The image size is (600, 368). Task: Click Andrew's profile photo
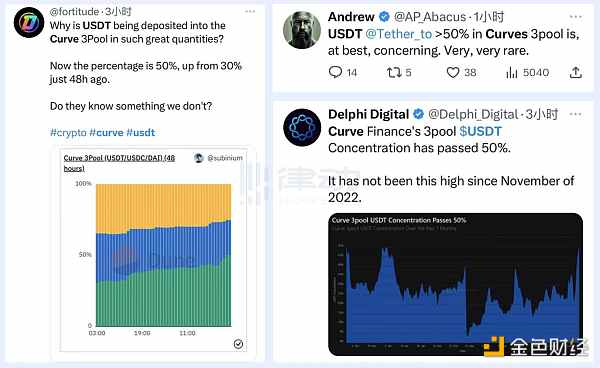coord(302,30)
